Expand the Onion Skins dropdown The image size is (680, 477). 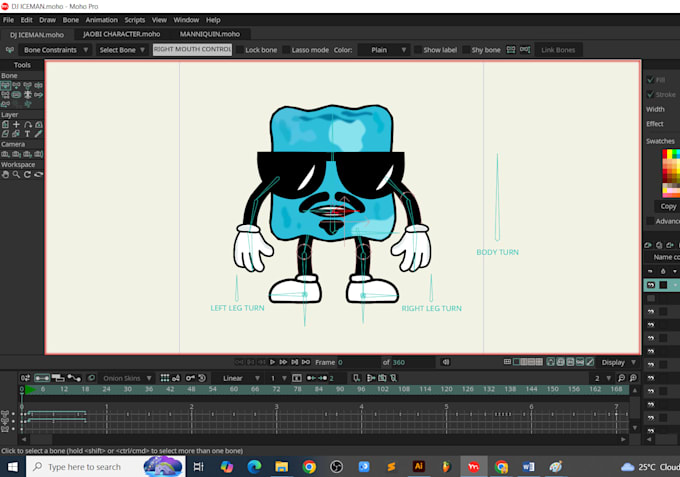[x=127, y=378]
